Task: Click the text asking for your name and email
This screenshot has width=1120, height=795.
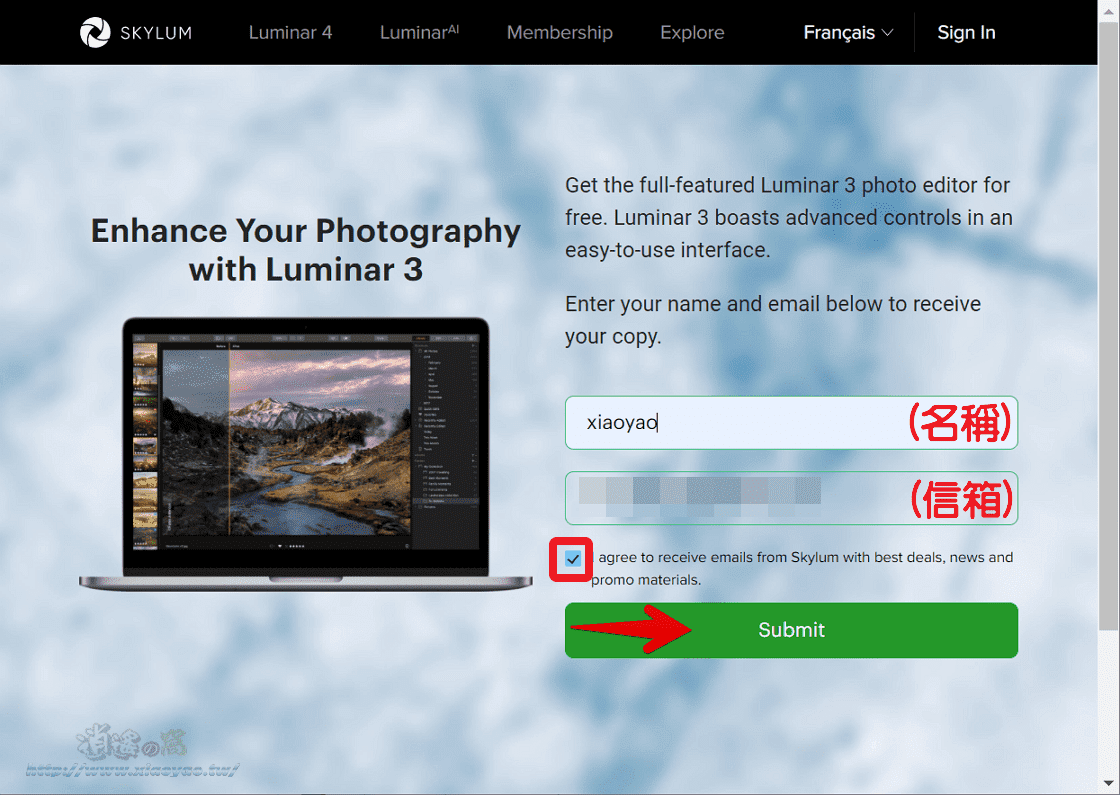Action: (x=773, y=319)
